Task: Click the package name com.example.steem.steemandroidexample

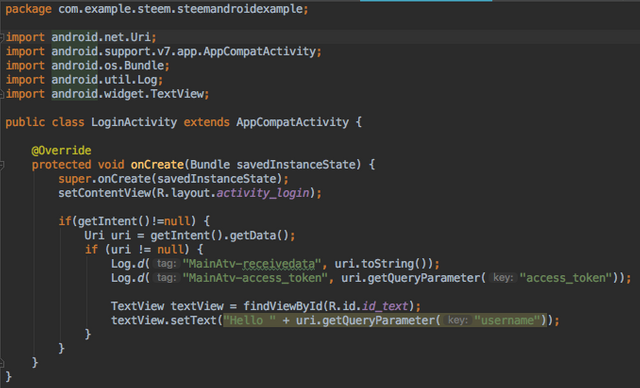Action: coord(180,9)
